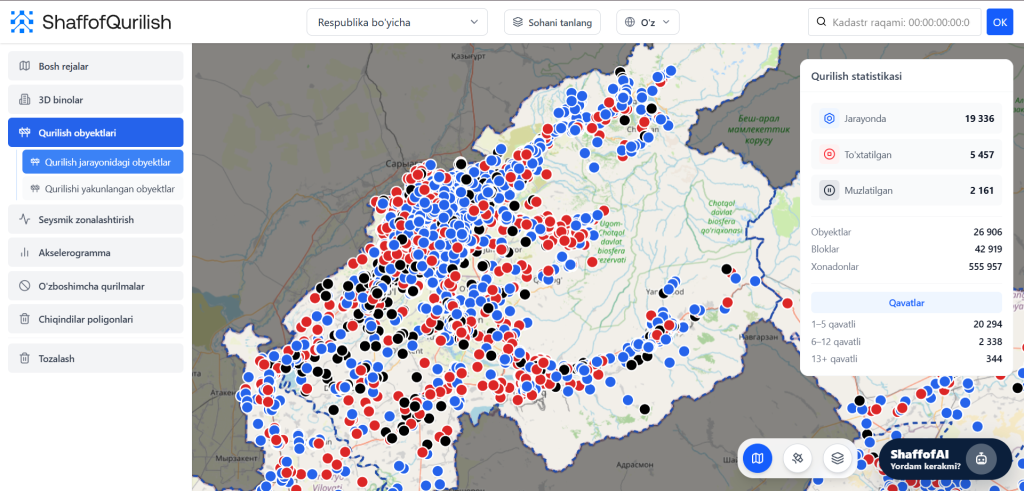Open the Respublika bo'yicha region dropdown
This screenshot has width=1024, height=491.
[x=397, y=22]
